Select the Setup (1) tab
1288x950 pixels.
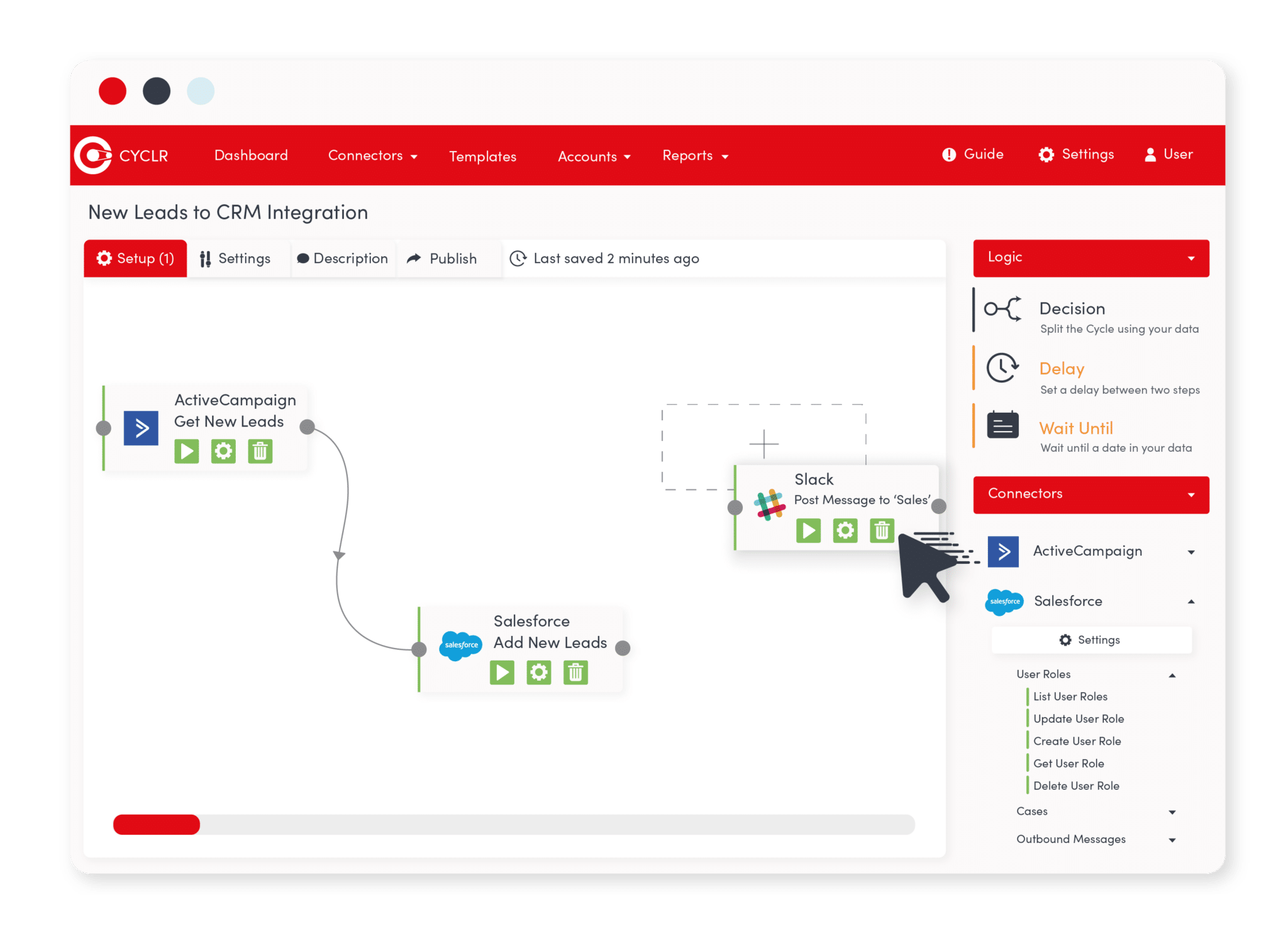point(135,259)
